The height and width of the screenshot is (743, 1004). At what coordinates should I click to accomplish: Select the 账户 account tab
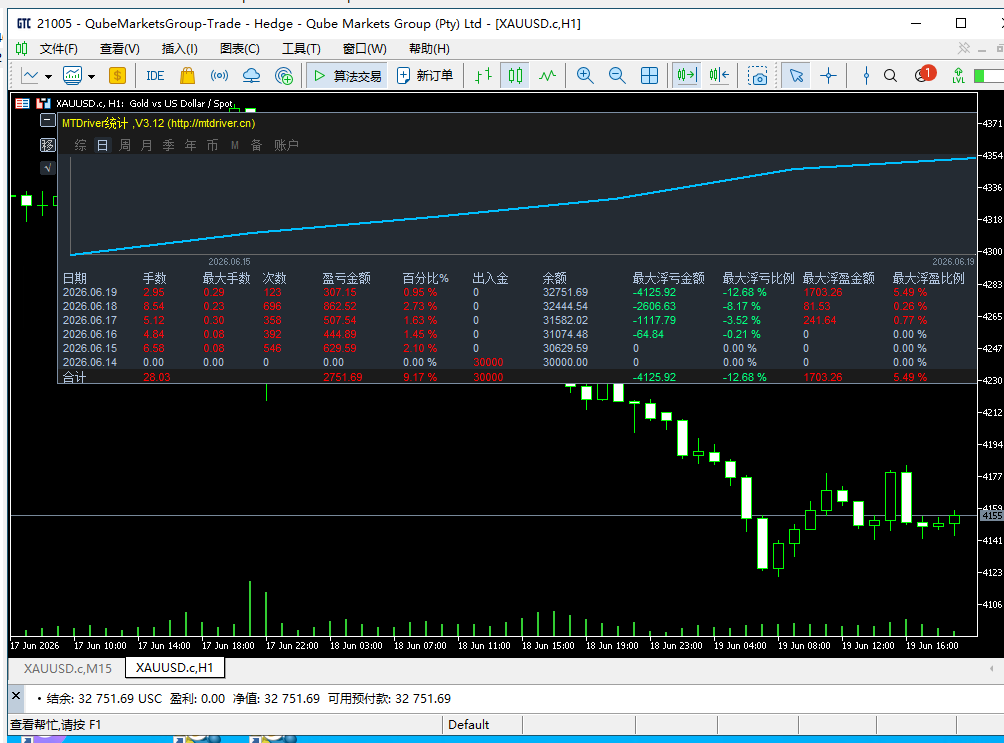pos(286,145)
